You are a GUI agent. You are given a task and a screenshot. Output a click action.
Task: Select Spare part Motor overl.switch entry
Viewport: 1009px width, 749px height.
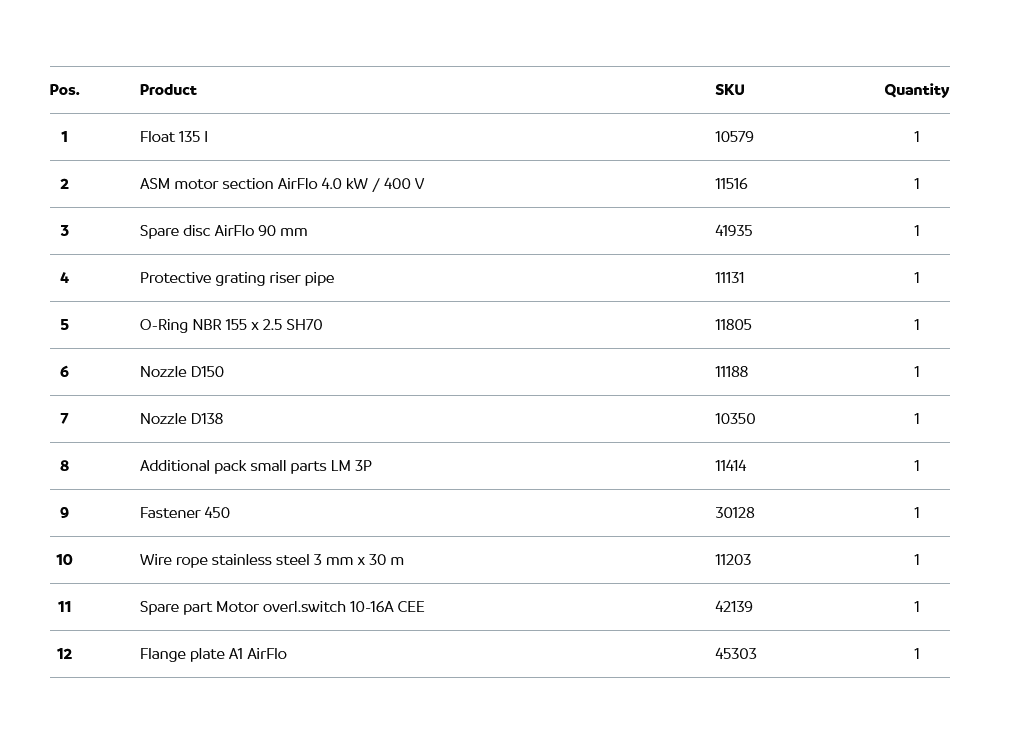click(x=281, y=607)
